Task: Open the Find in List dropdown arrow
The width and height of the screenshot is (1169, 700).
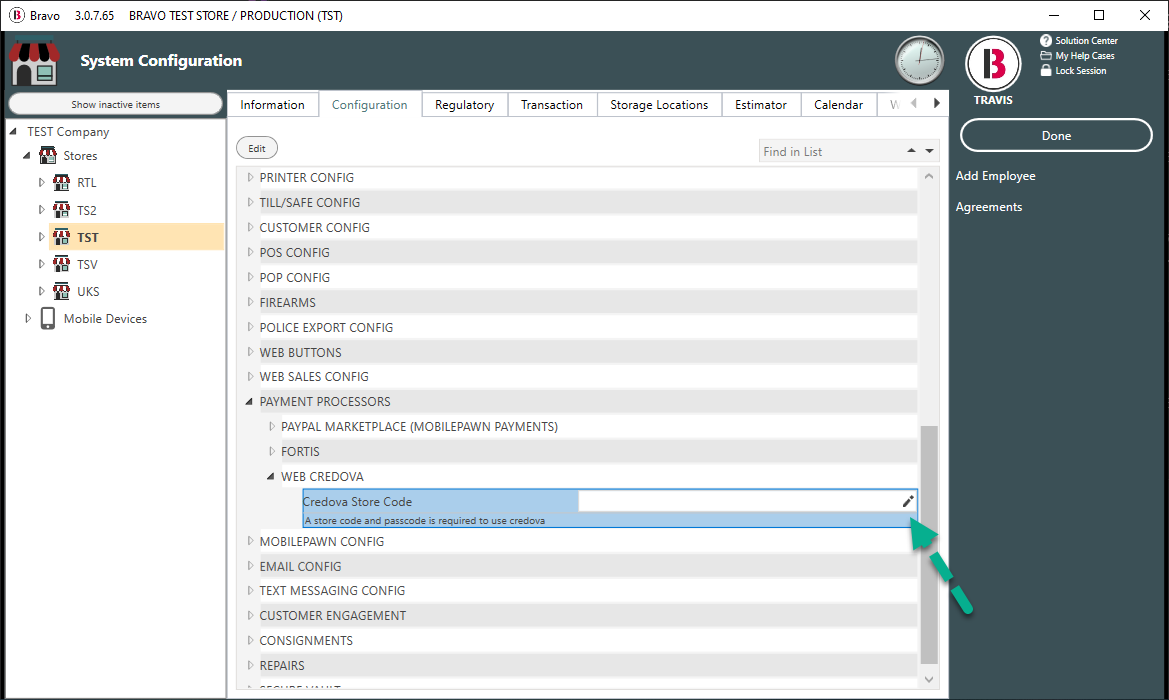Action: pos(930,152)
